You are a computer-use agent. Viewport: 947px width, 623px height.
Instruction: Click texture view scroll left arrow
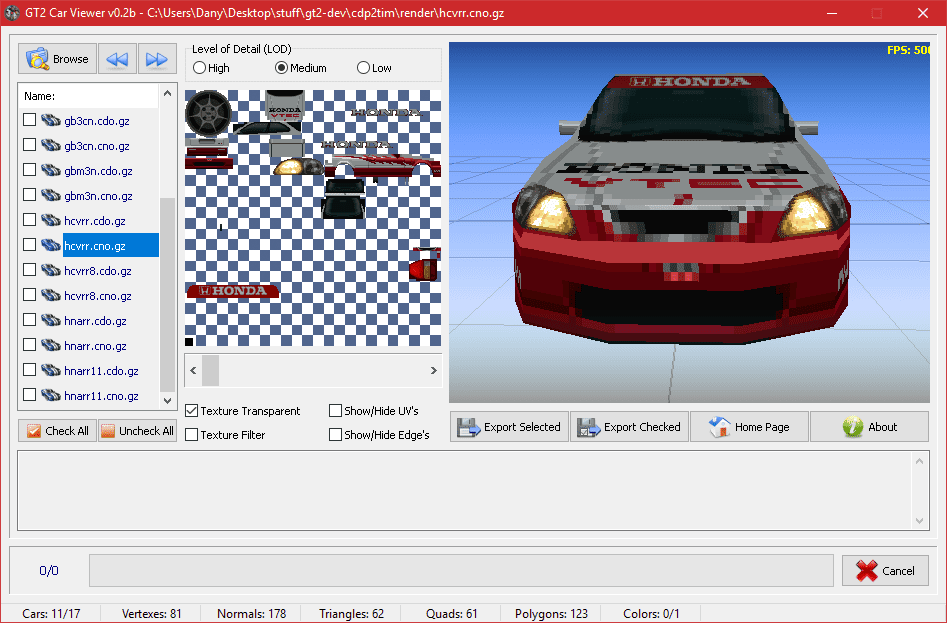[193, 370]
